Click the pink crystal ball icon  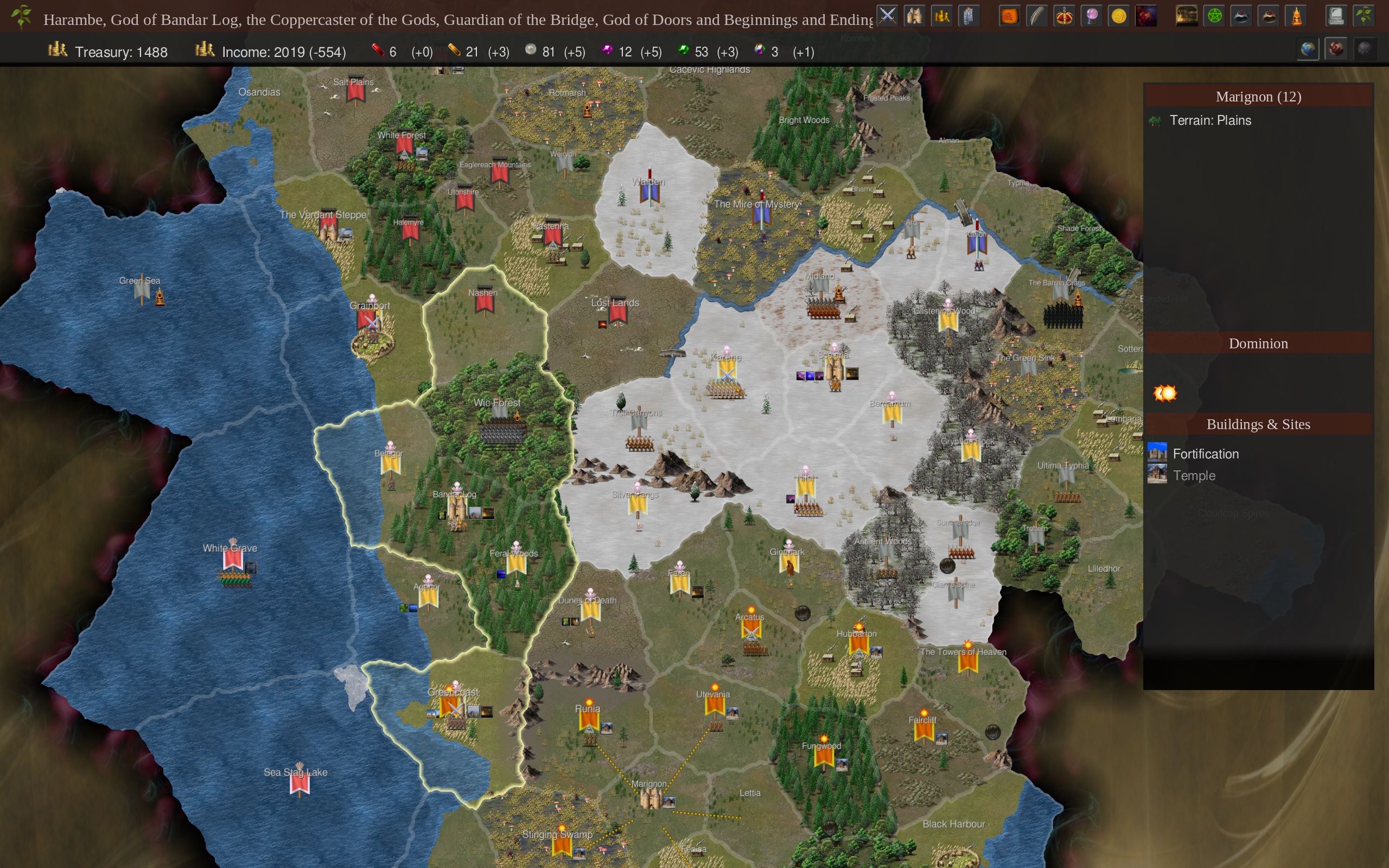point(1092,16)
